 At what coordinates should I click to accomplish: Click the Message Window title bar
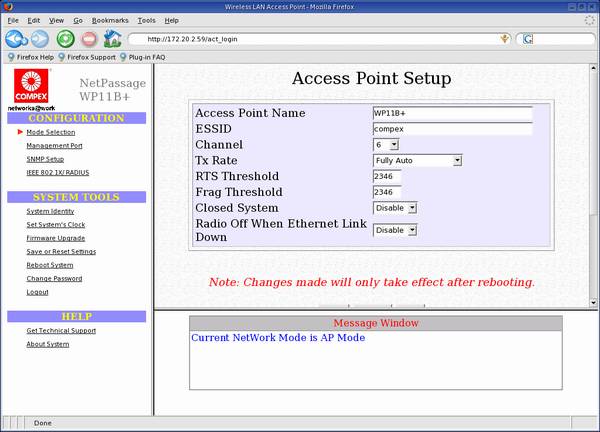click(376, 323)
